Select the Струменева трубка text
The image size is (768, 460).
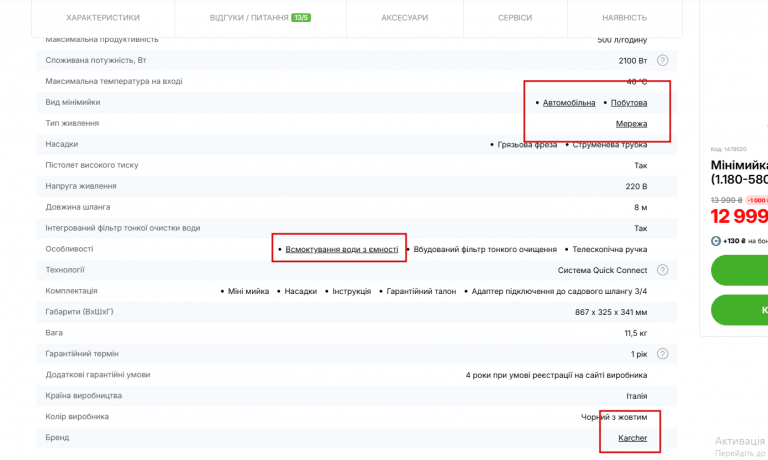pos(609,145)
